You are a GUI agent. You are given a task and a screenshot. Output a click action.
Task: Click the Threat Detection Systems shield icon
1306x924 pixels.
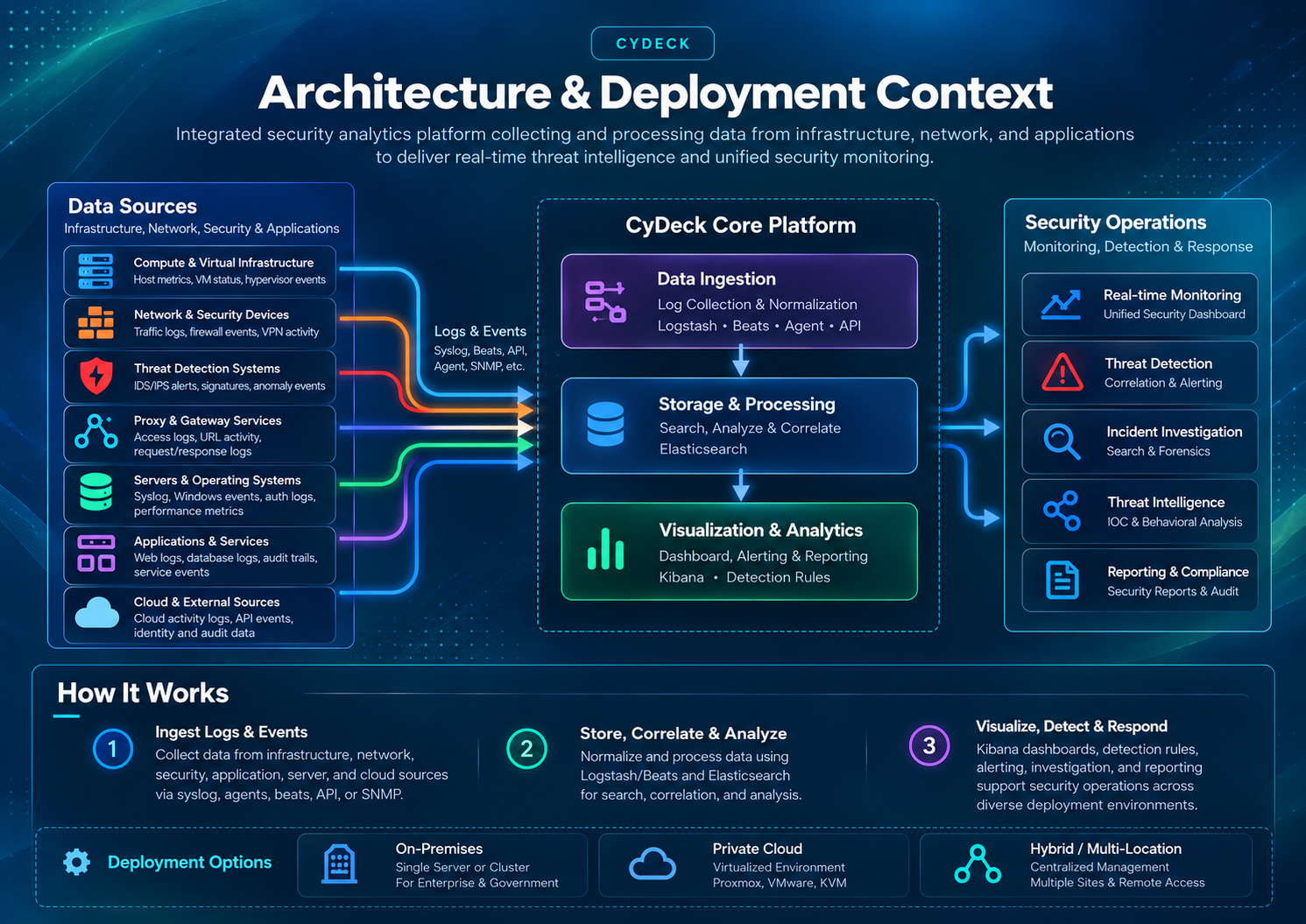point(95,377)
